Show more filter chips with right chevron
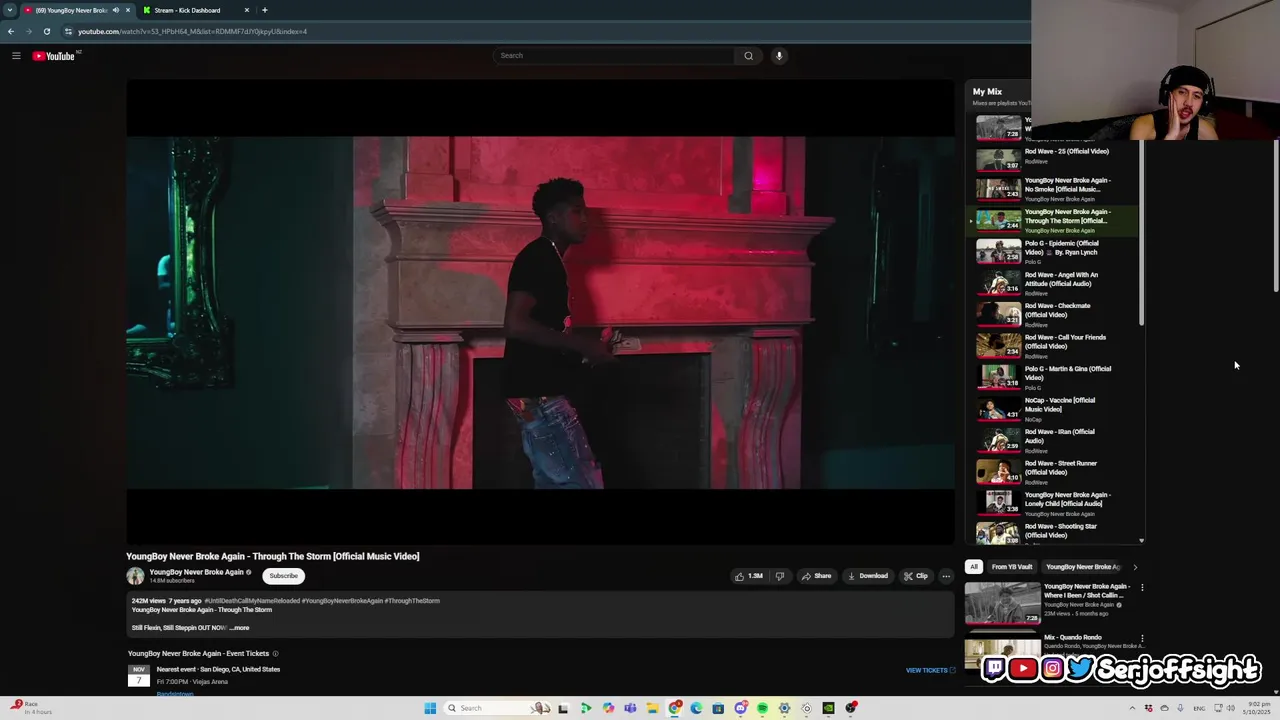This screenshot has width=1280, height=720. 1135,567
